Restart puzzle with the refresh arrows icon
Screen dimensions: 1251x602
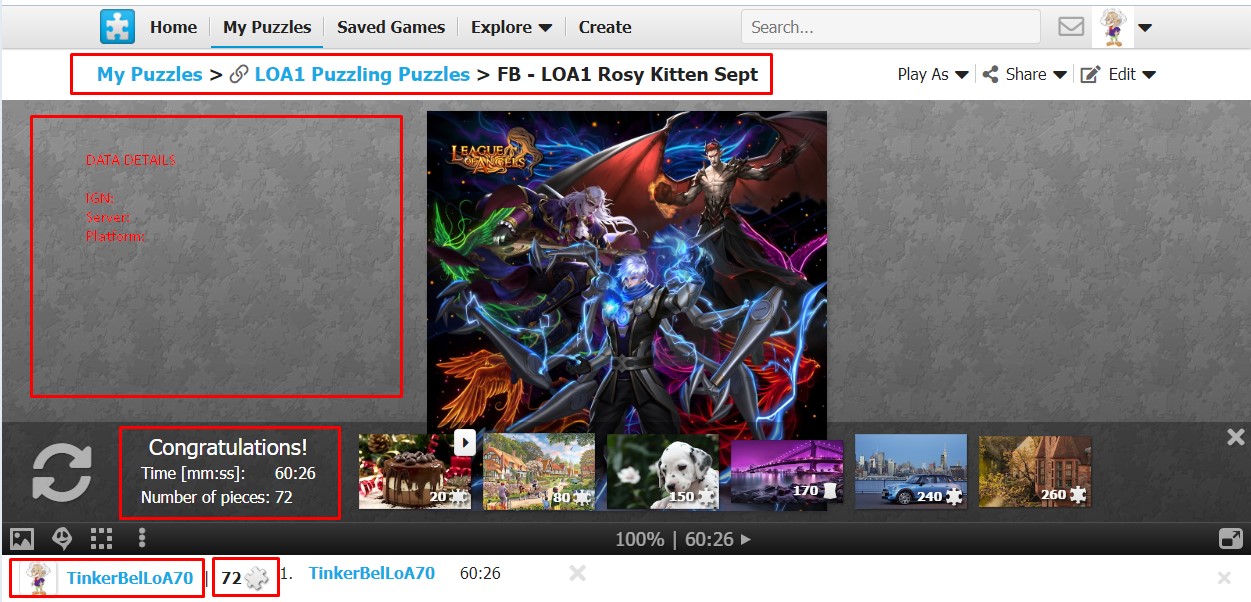(62, 473)
